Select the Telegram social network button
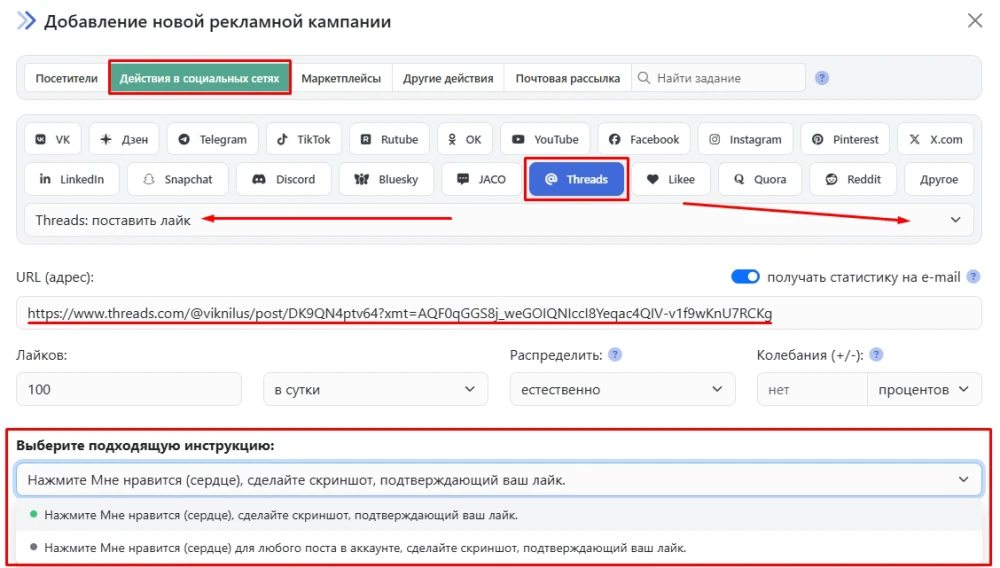This screenshot has height=568, width=1000. [212, 140]
